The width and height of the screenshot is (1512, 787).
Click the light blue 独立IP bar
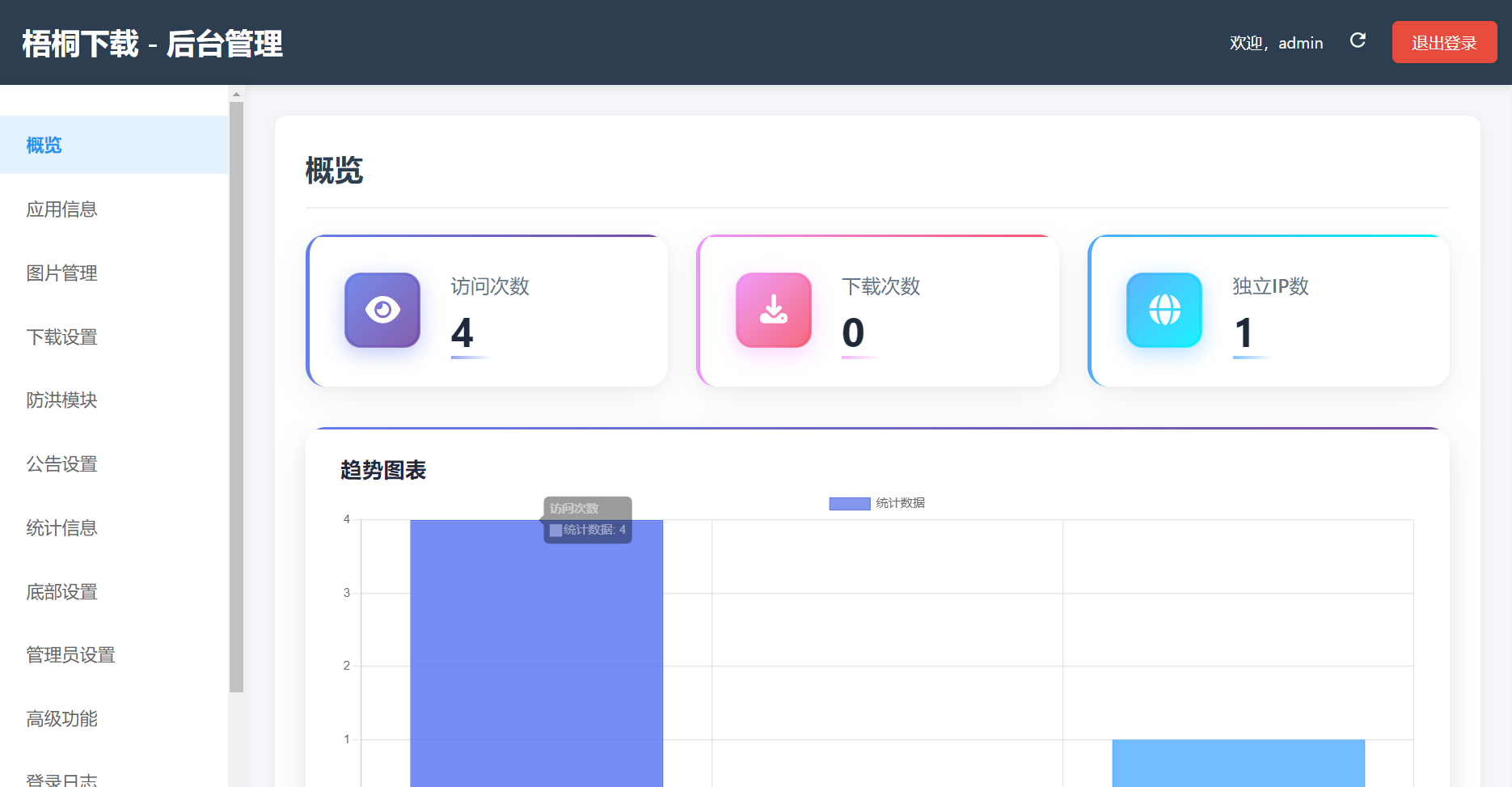click(x=1238, y=763)
